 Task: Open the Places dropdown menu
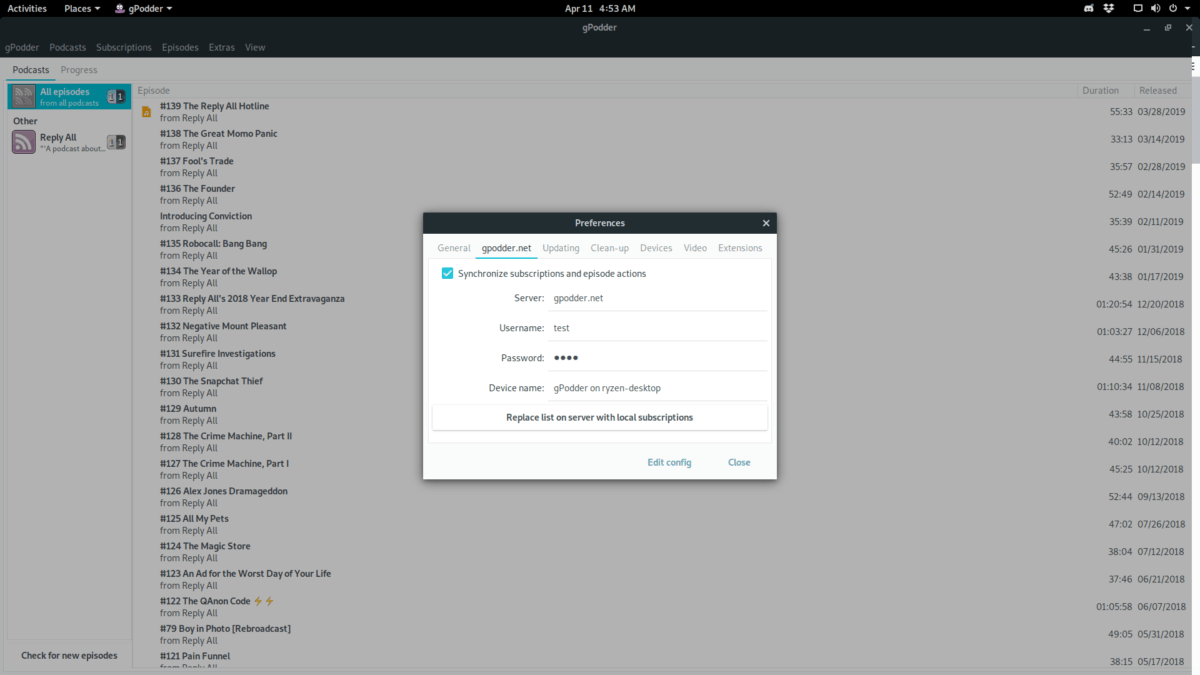click(82, 8)
